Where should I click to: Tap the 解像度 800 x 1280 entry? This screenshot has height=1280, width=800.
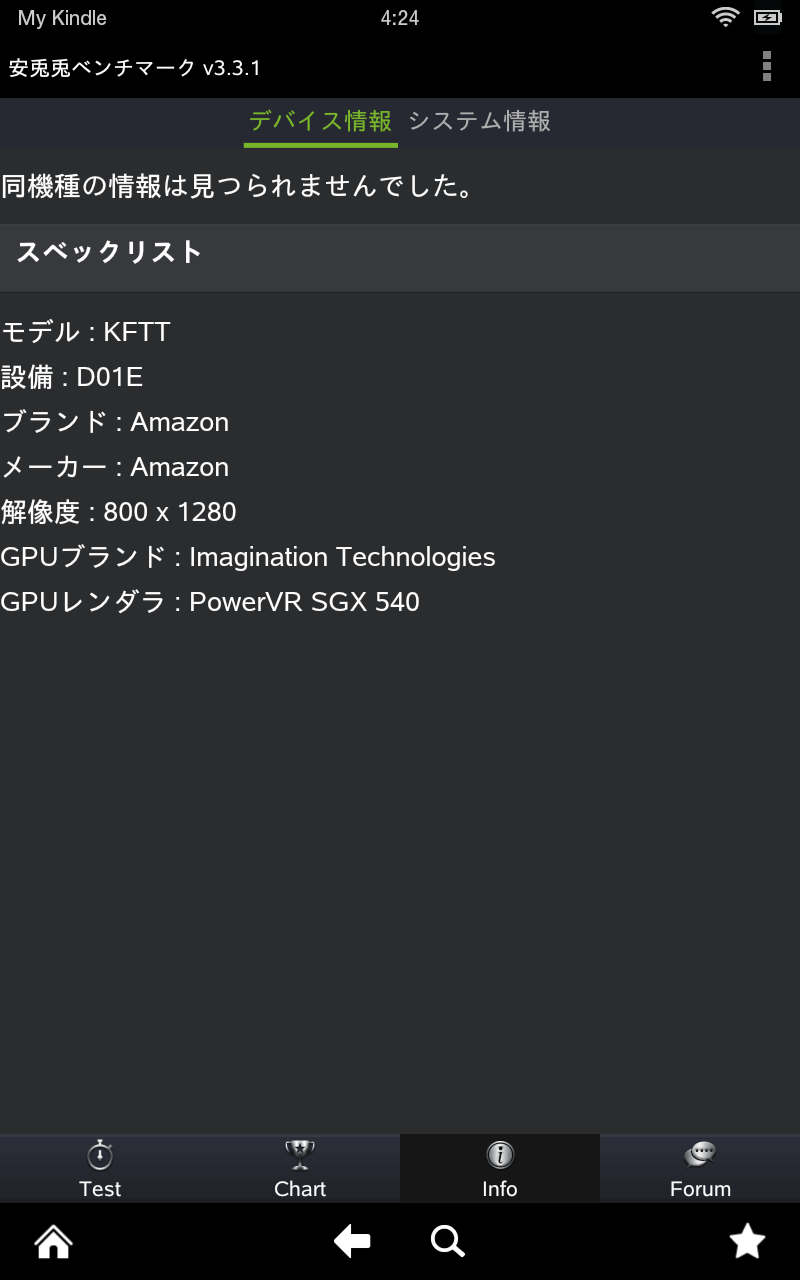tap(119, 512)
